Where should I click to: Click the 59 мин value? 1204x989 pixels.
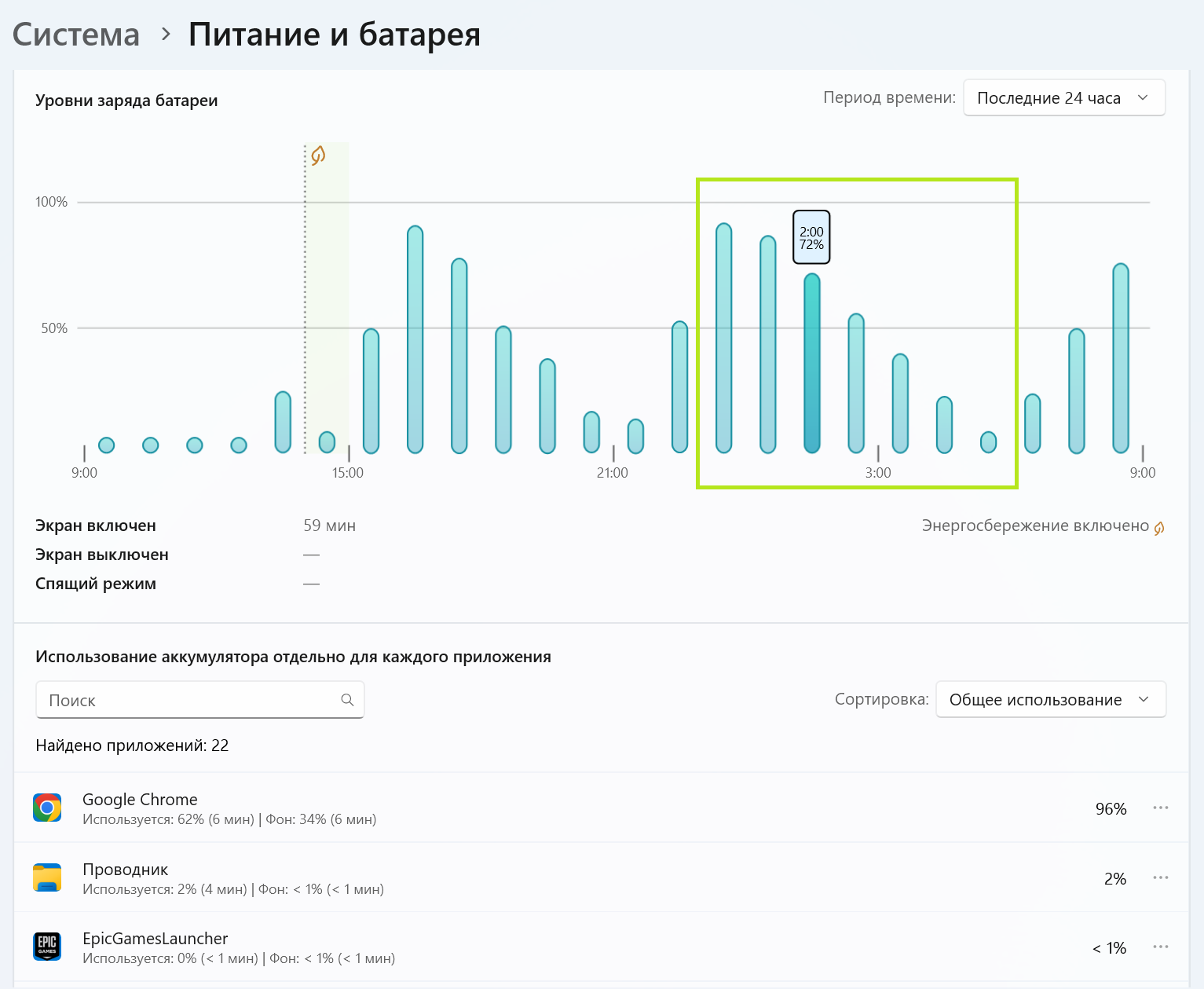click(x=330, y=526)
